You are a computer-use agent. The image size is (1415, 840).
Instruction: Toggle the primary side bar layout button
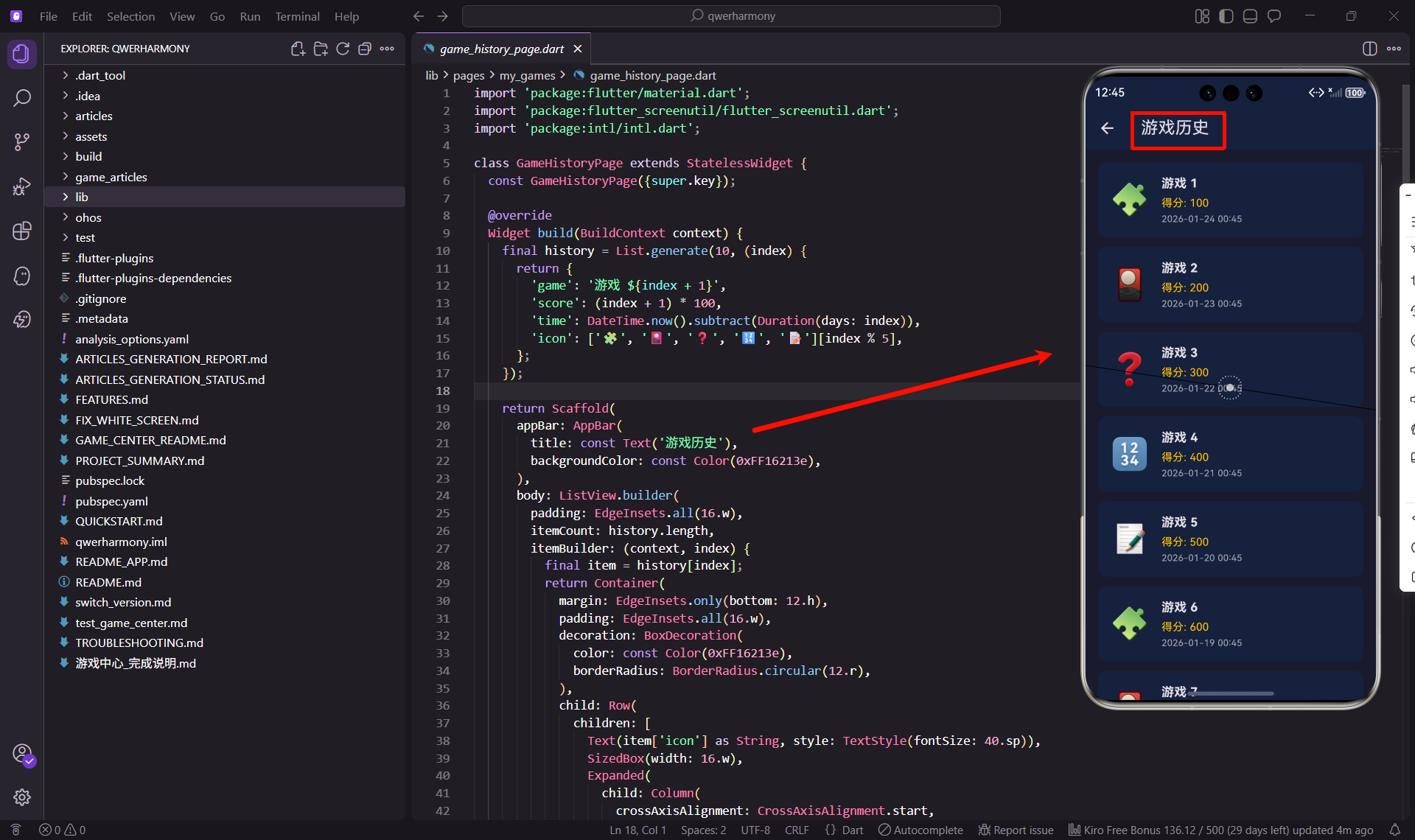[x=1226, y=16]
